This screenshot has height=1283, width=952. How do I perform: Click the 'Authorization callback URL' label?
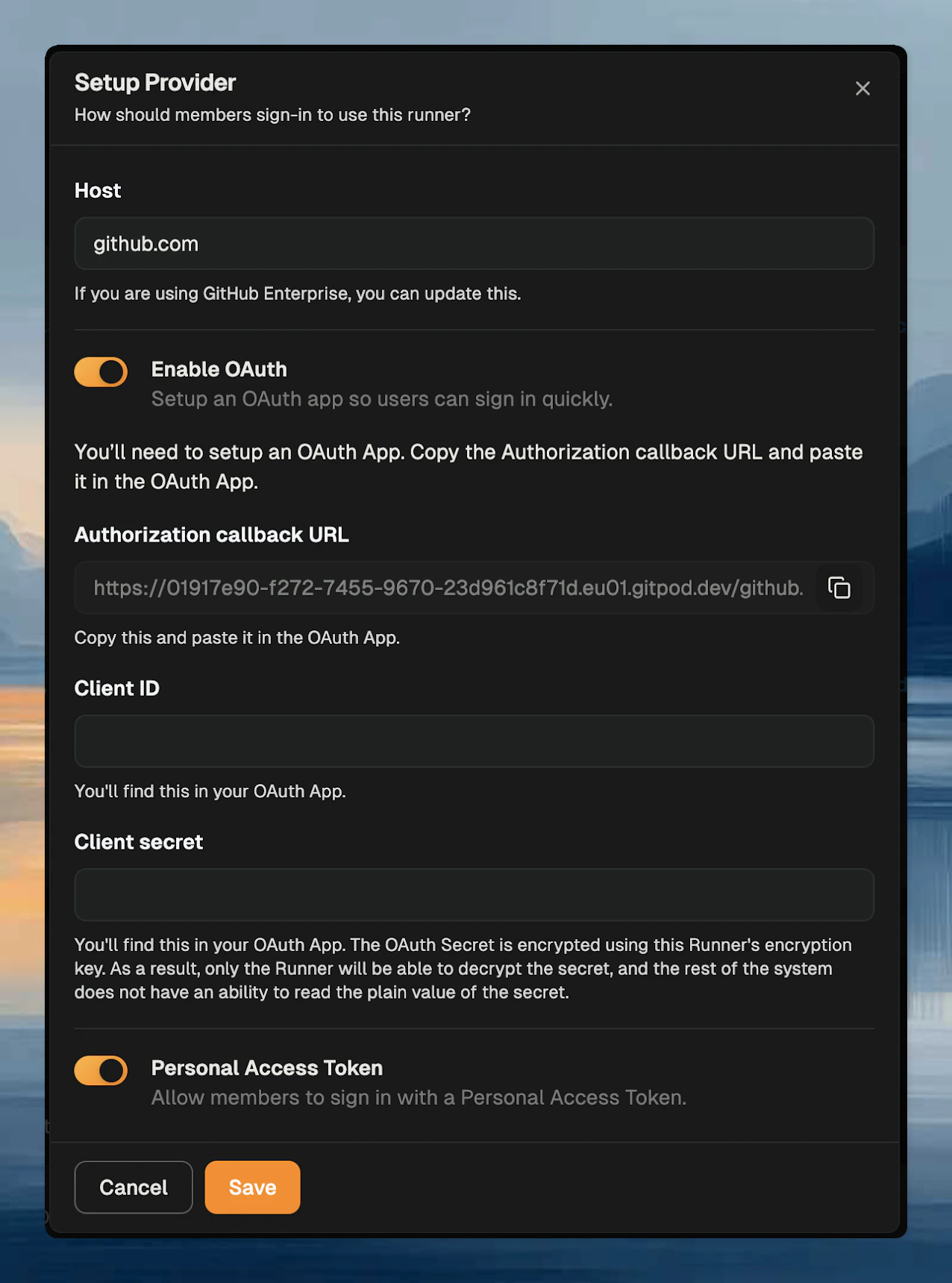coord(212,535)
